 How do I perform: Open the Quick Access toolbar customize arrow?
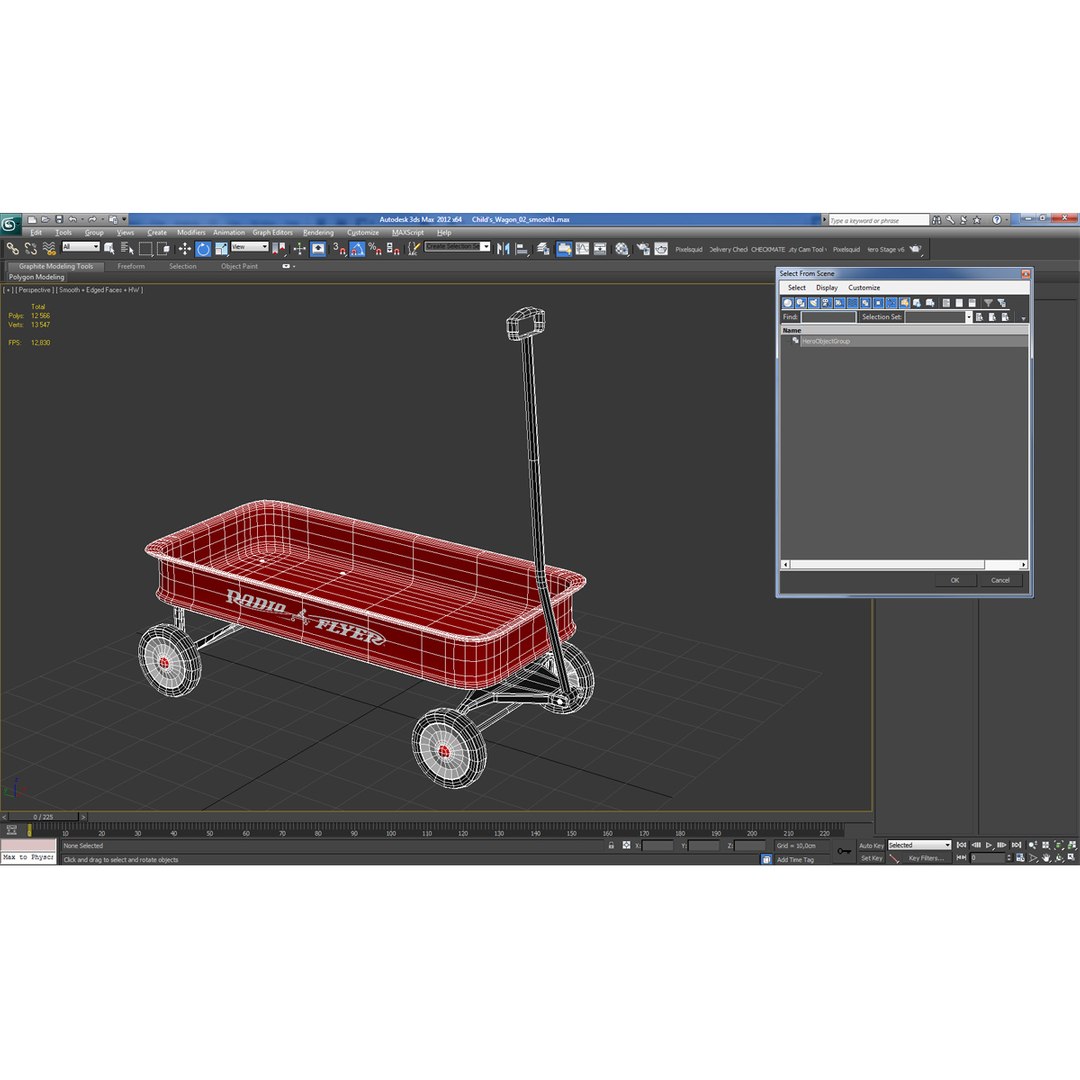(124, 219)
